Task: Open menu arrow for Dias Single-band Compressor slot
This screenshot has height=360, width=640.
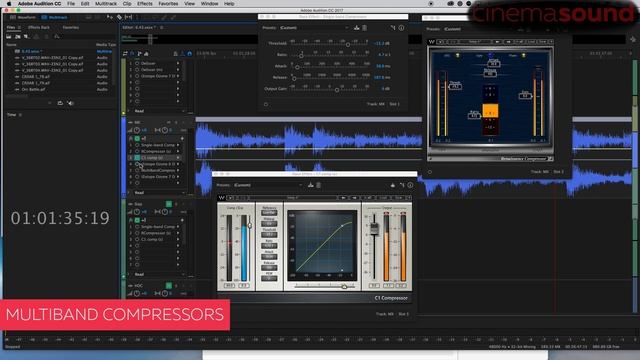Action: tap(178, 227)
